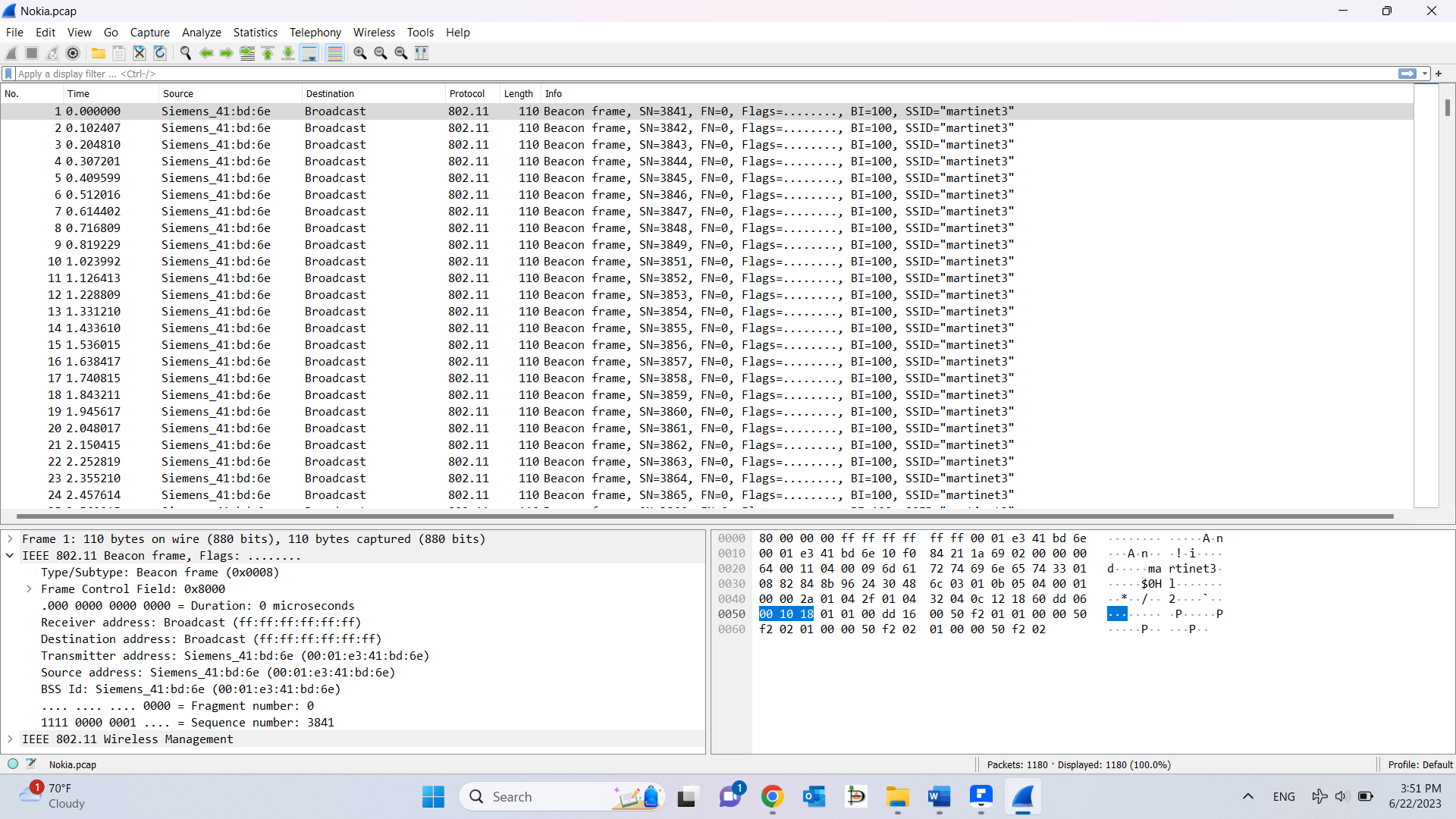Go to the last packet icon
This screenshot has width=1456, height=819.
[288, 53]
